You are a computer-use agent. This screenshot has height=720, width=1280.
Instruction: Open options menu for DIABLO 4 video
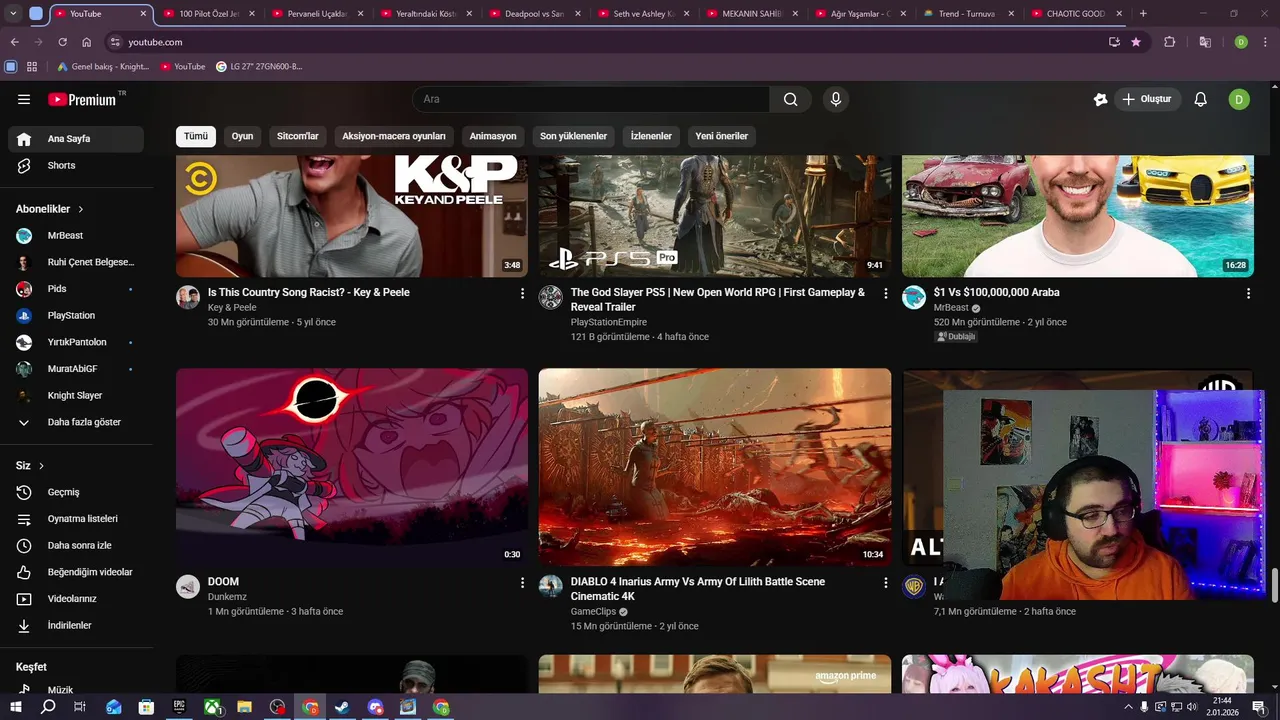pyautogui.click(x=885, y=582)
